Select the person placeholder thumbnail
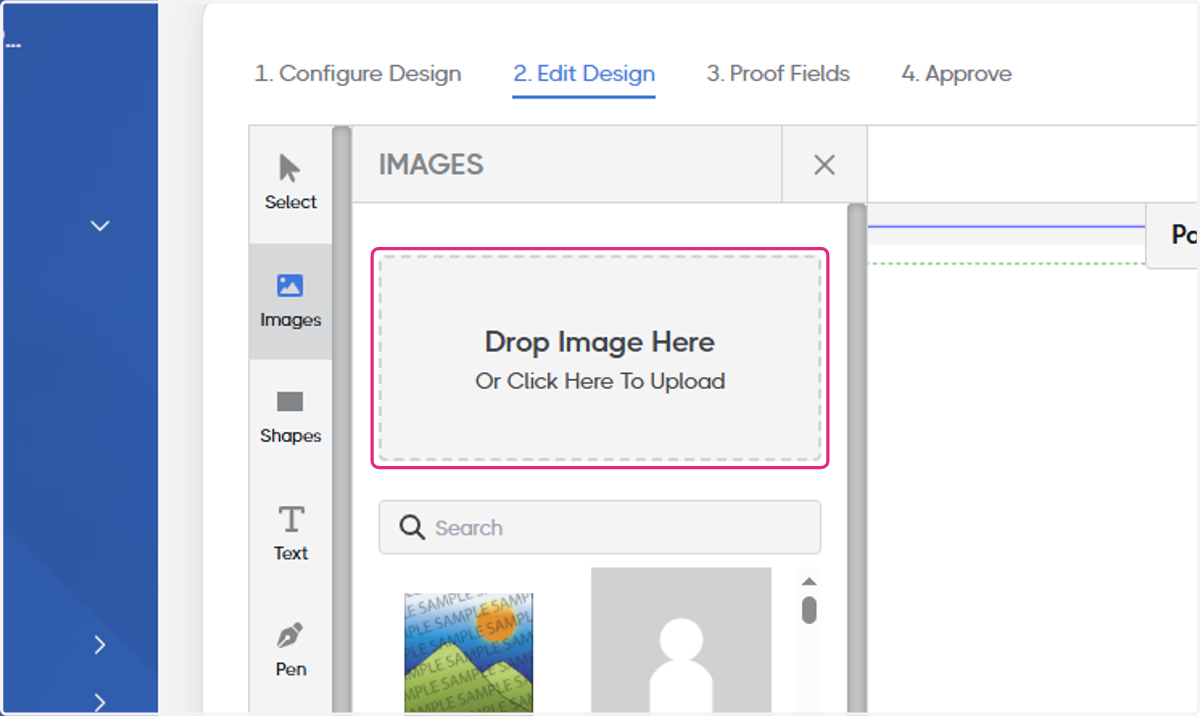This screenshot has width=1200, height=716. coord(681,641)
